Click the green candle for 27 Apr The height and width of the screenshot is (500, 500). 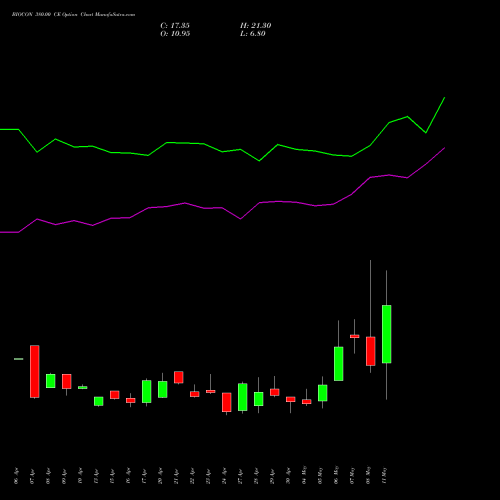(243, 397)
